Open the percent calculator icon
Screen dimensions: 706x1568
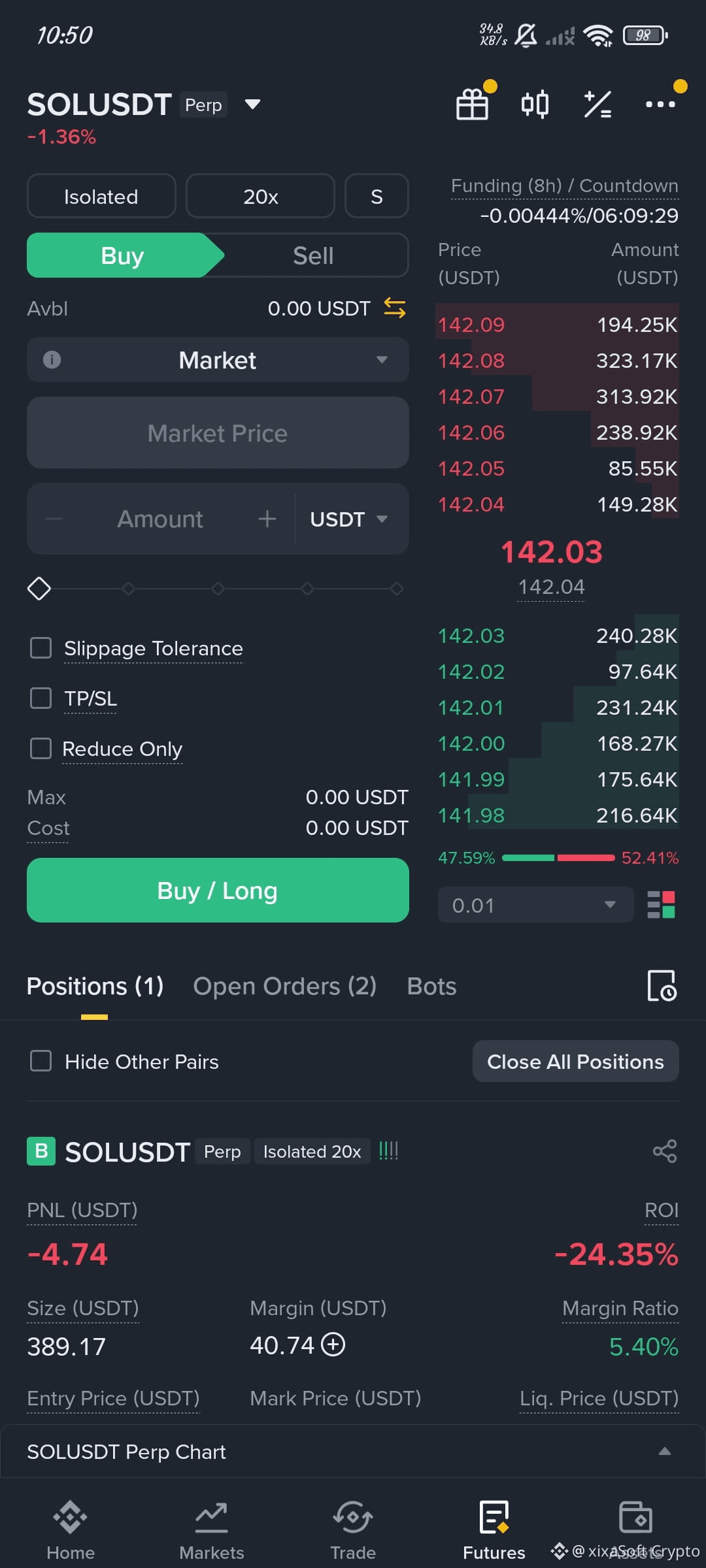tap(597, 104)
